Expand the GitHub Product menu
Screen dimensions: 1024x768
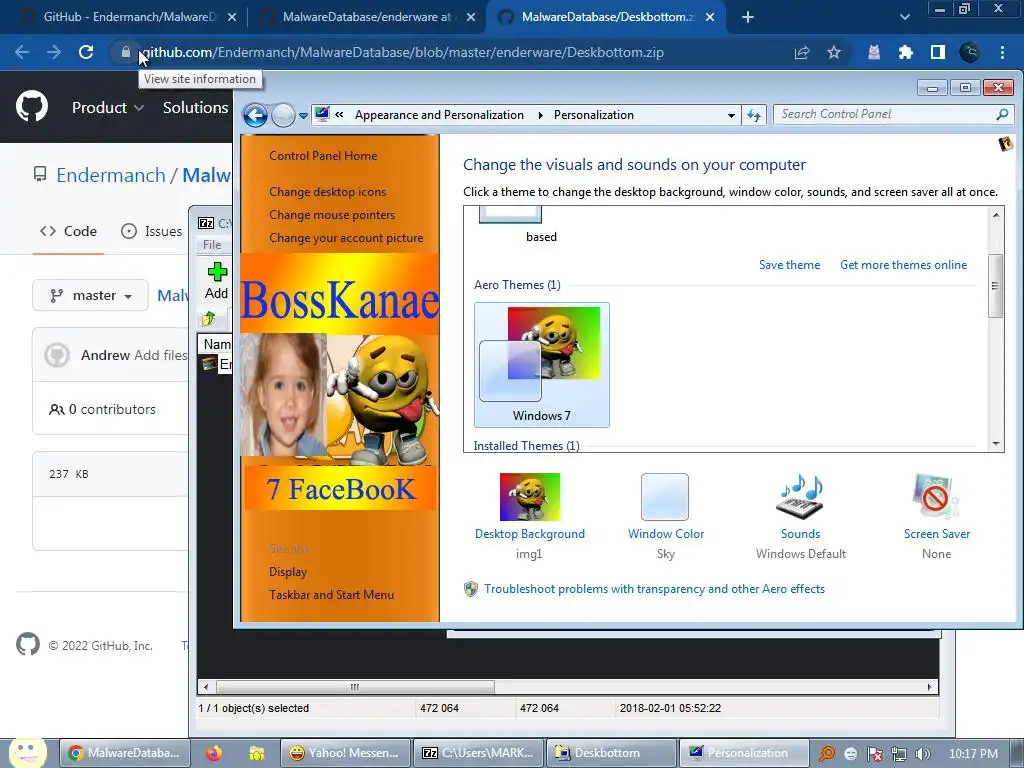(x=108, y=107)
